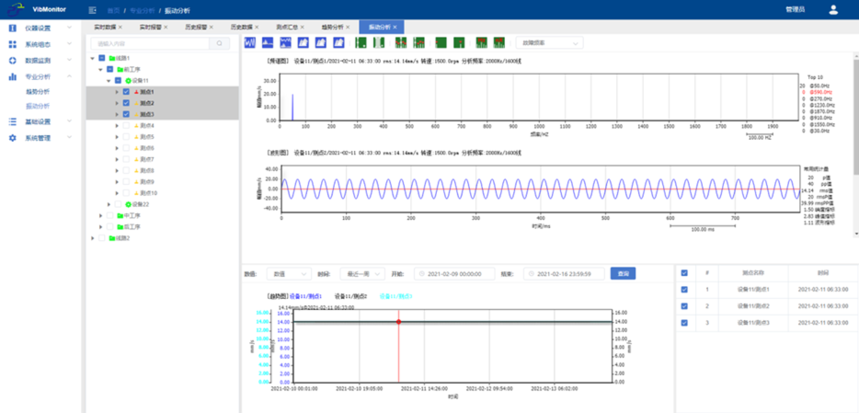
Task: Check the 线路2 checkbox in the tree
Action: (x=101, y=238)
